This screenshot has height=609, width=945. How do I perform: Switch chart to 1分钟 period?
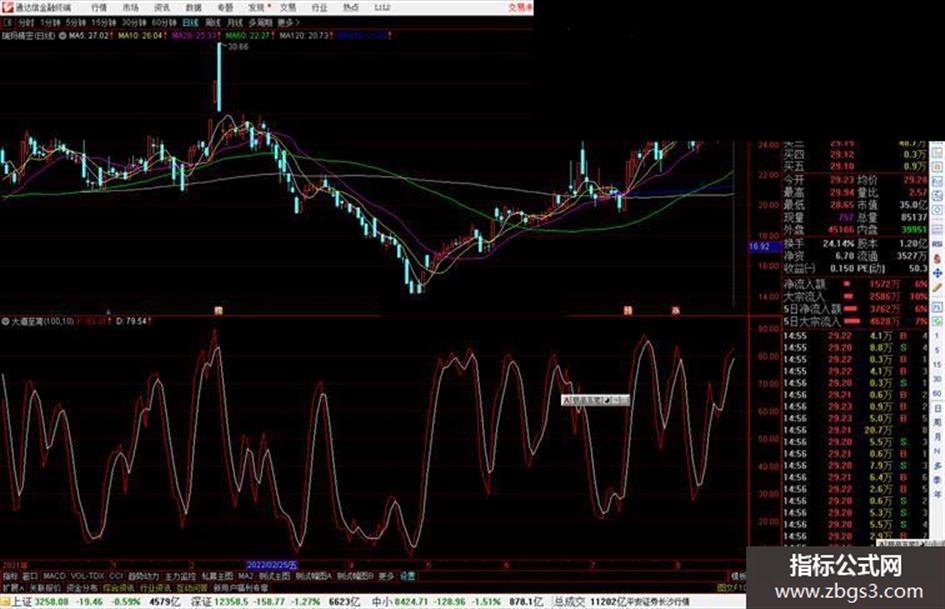[50, 23]
